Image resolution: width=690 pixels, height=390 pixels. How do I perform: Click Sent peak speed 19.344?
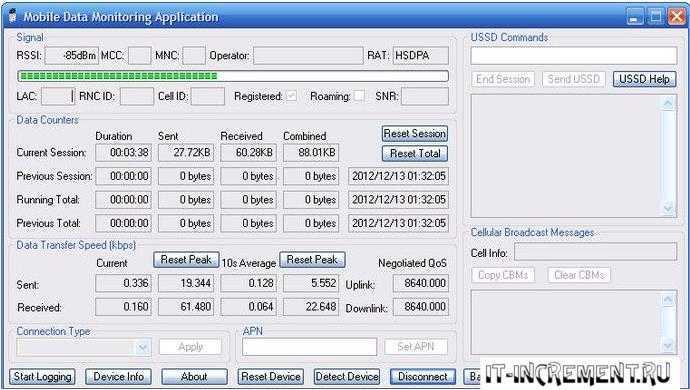point(186,283)
